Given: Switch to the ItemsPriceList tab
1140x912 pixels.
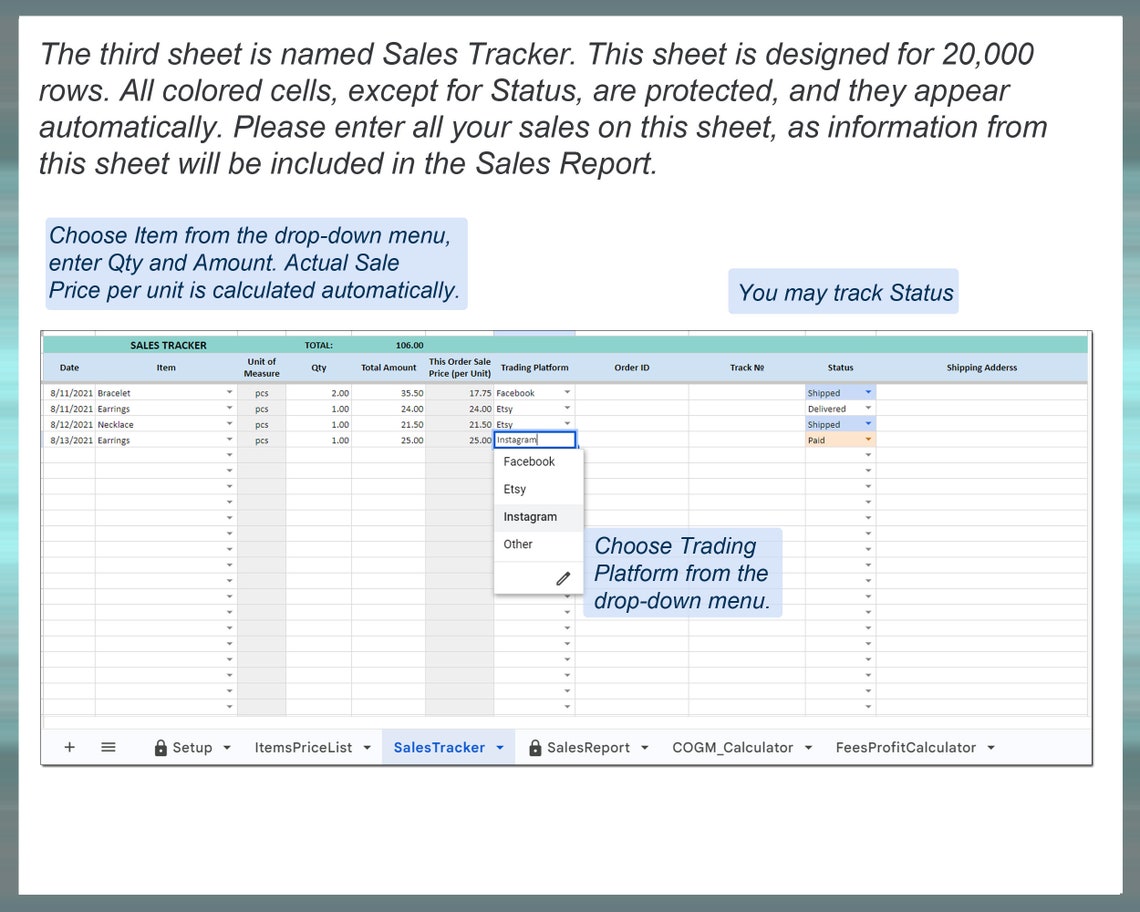Looking at the screenshot, I should point(305,747).
